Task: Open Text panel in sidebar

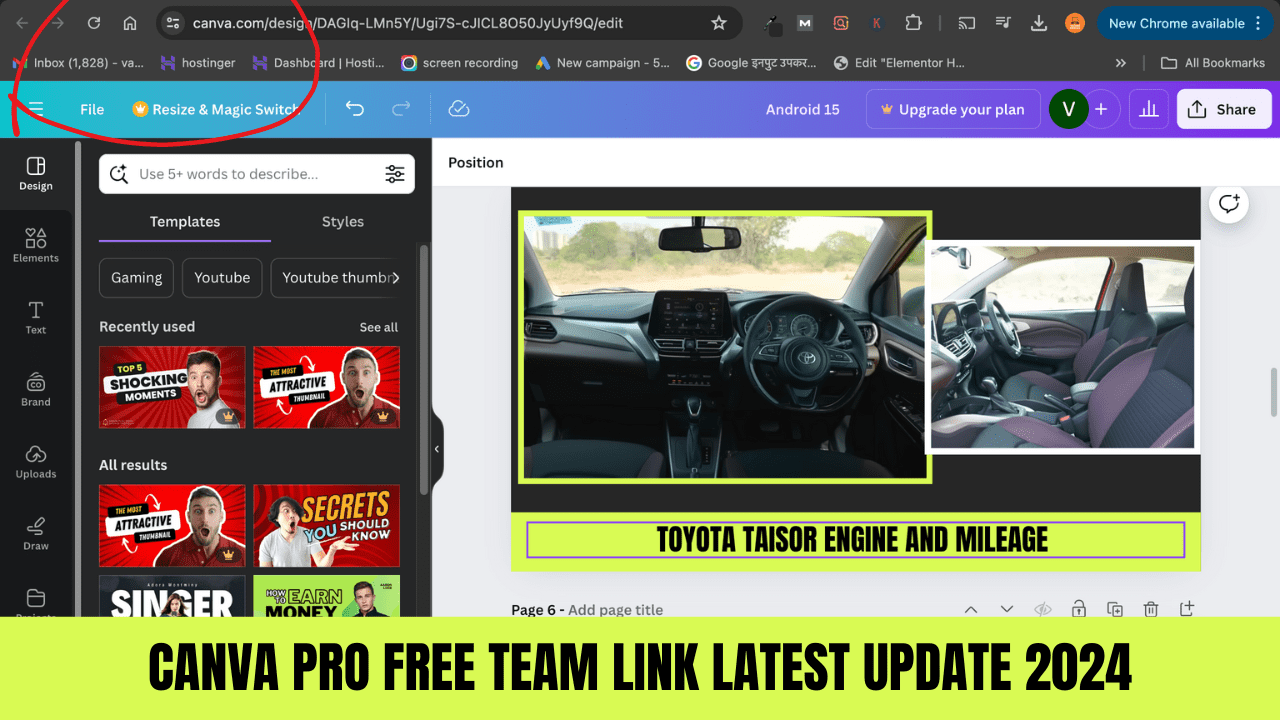Action: coord(36,318)
